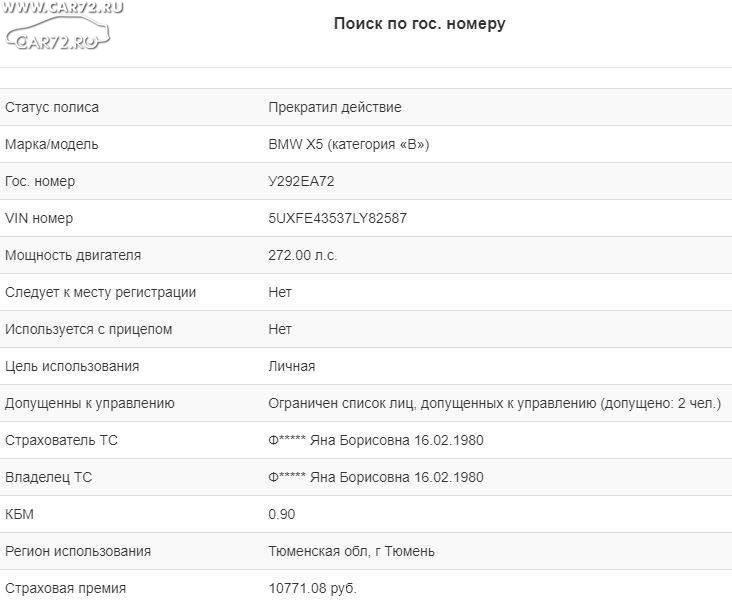Click the VIN value 5UXFE43537LY82587

click(x=338, y=218)
